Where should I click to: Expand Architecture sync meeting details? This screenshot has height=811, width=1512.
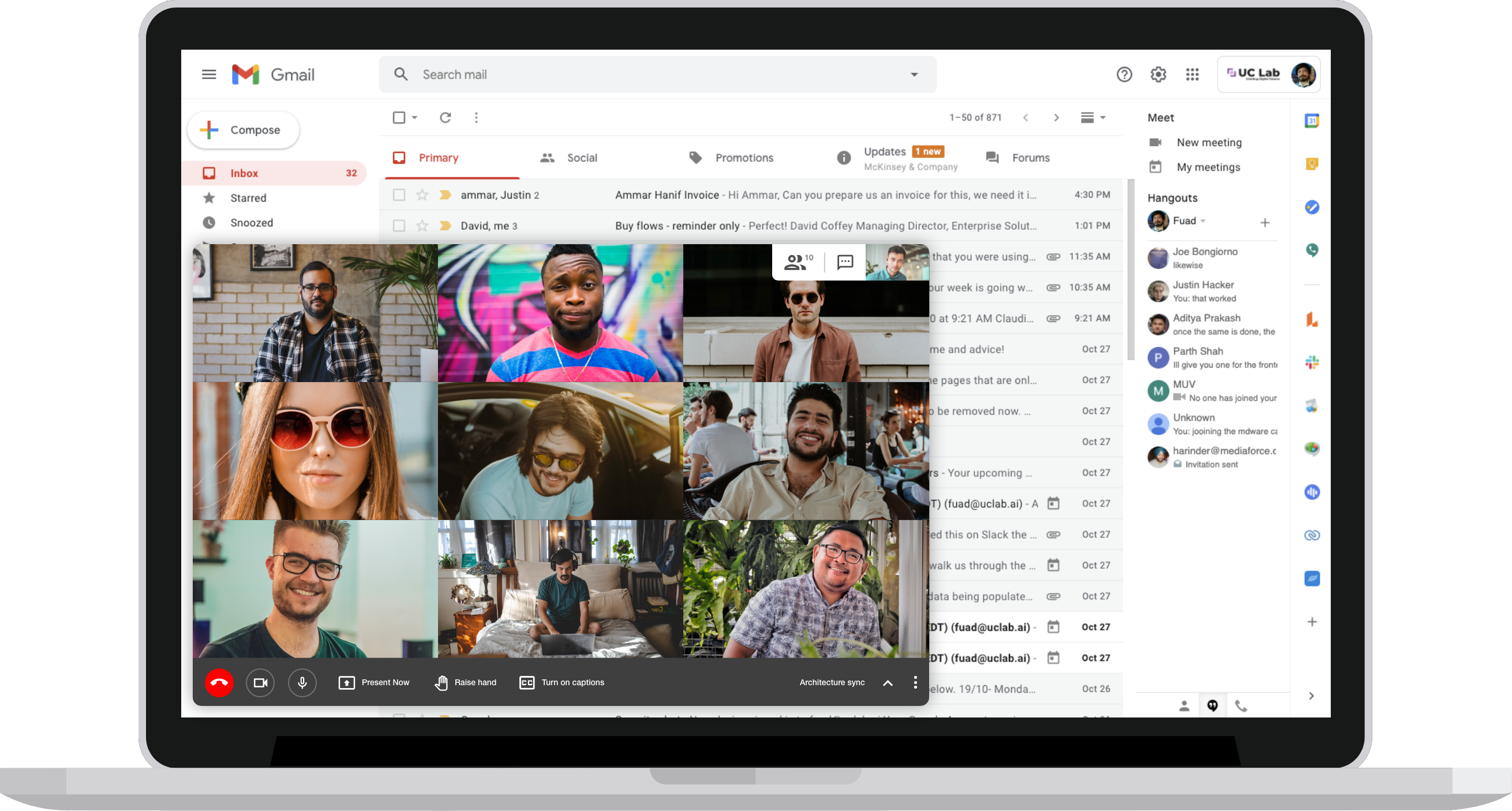pyautogui.click(x=888, y=682)
